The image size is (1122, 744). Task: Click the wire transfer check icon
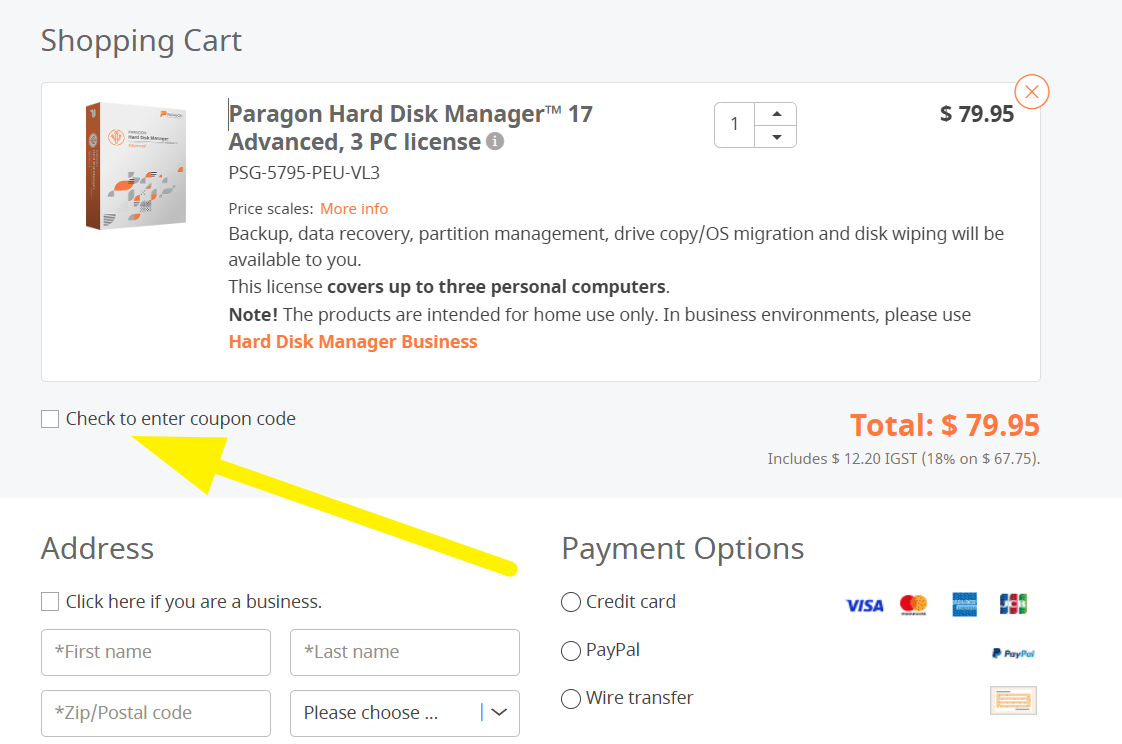pyautogui.click(x=1013, y=700)
